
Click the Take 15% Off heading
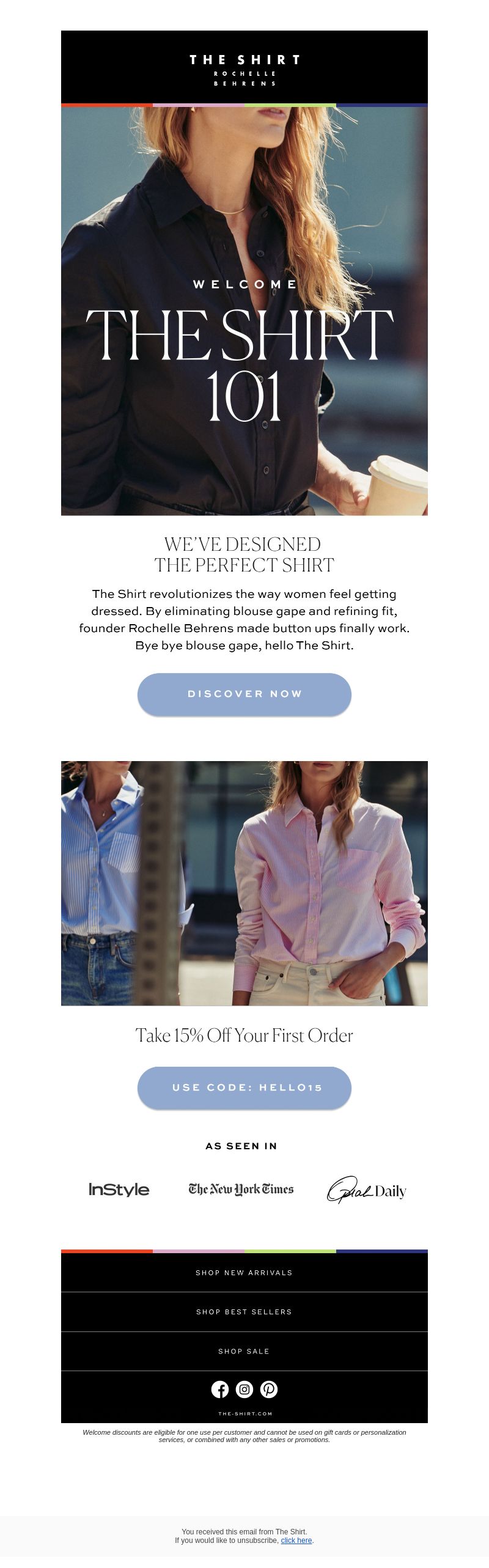point(244,1036)
